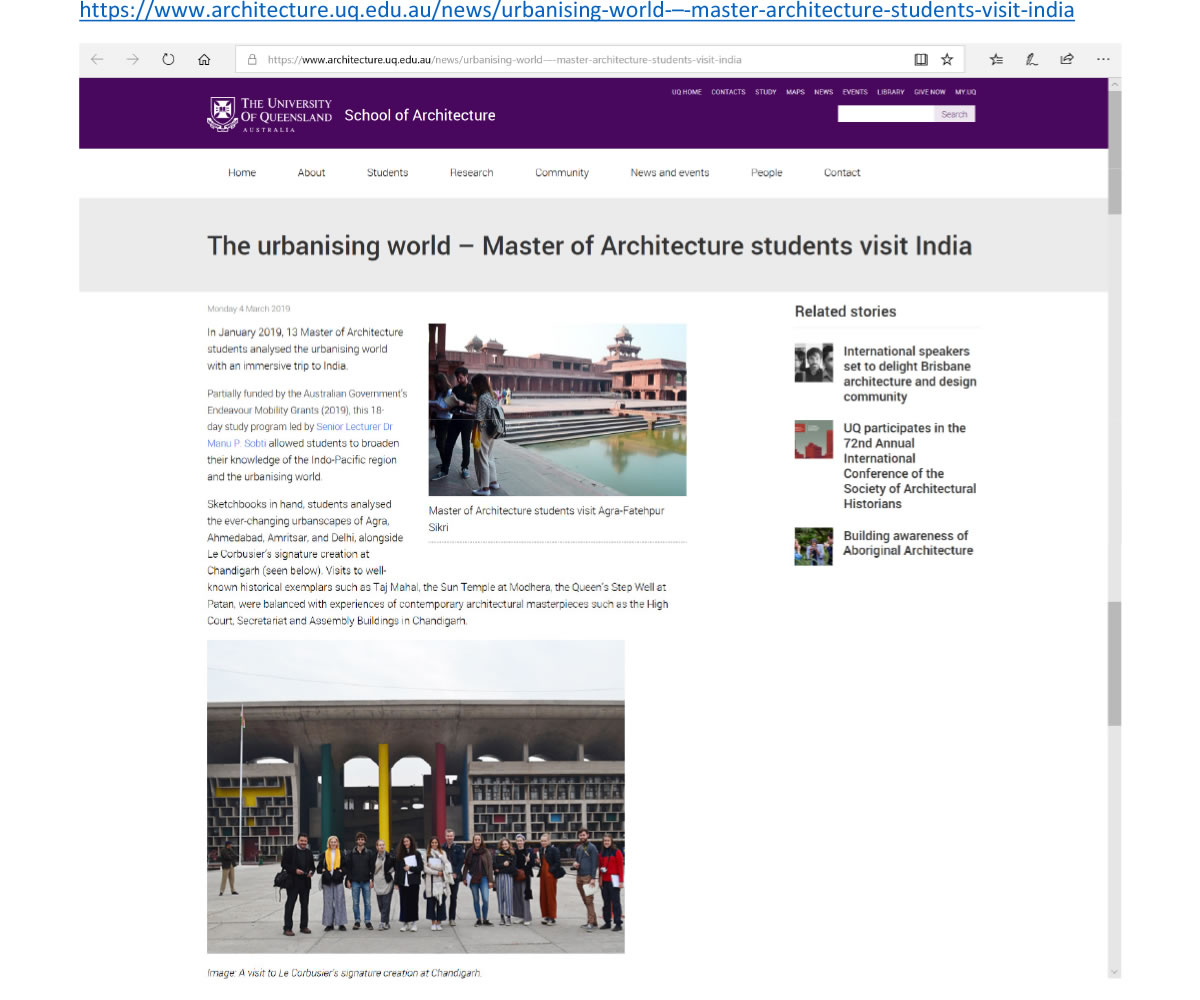Click the Agra-Fatehpur Sikri photo
1200x1000 pixels.
click(557, 410)
